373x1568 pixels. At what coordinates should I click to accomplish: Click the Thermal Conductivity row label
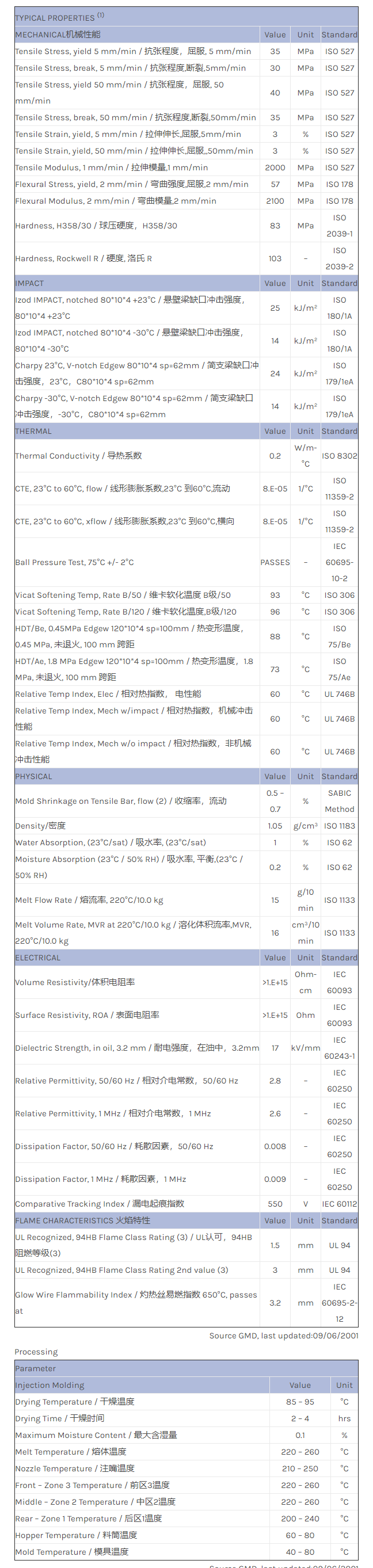click(x=78, y=456)
